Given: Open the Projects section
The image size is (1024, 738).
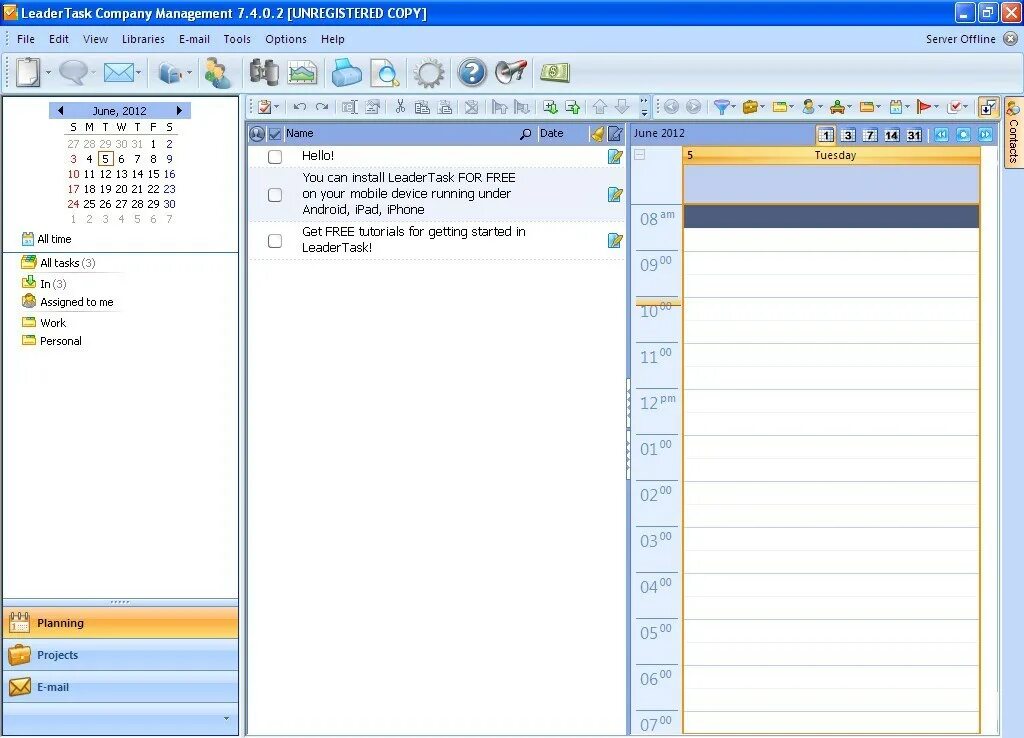Looking at the screenshot, I should tap(121, 655).
